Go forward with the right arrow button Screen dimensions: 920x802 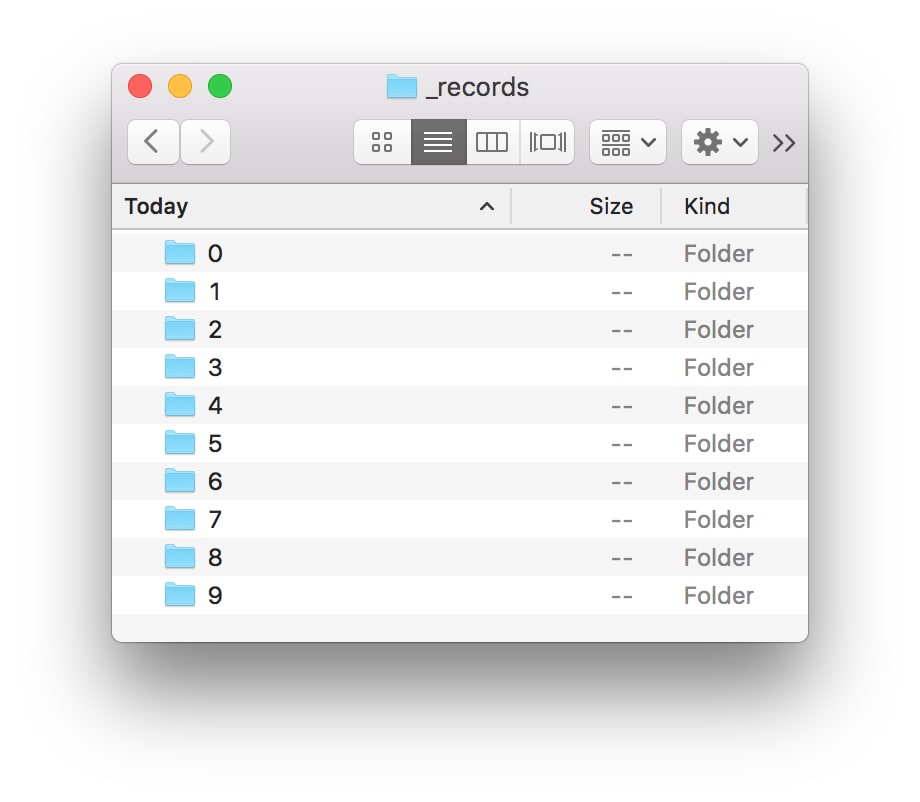205,142
